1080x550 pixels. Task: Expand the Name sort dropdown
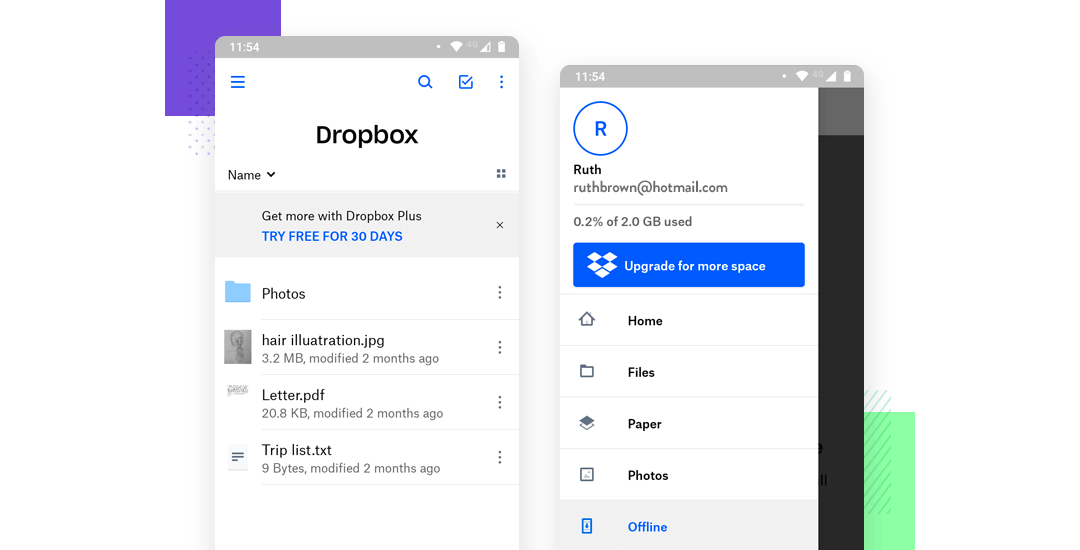251,175
